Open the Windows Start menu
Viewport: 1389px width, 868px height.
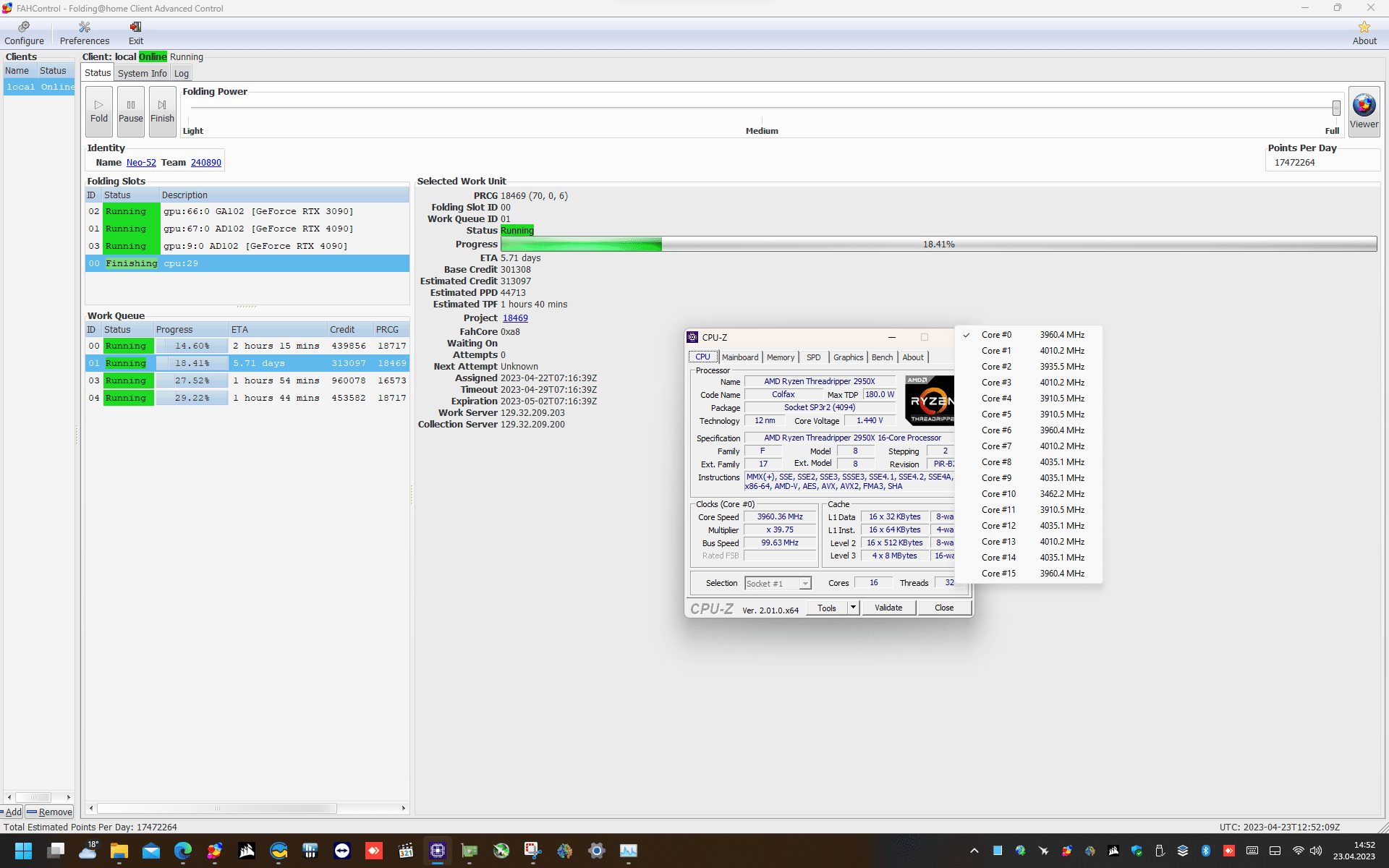23,851
